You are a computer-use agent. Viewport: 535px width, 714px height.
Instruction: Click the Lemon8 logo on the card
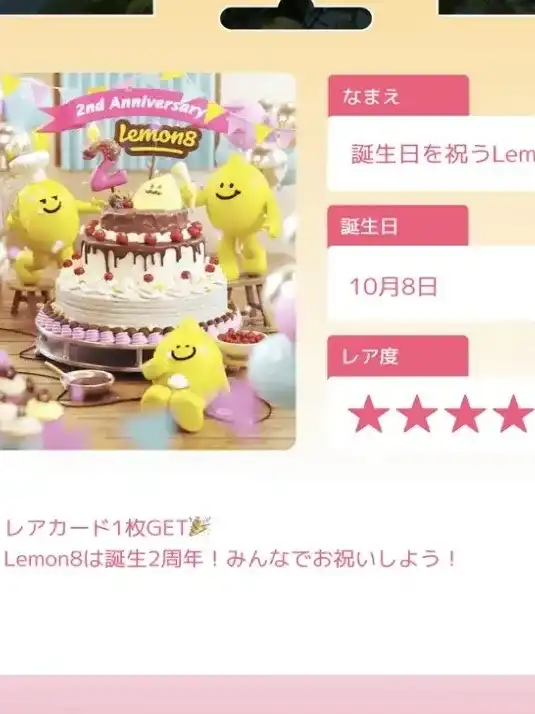coord(157,136)
